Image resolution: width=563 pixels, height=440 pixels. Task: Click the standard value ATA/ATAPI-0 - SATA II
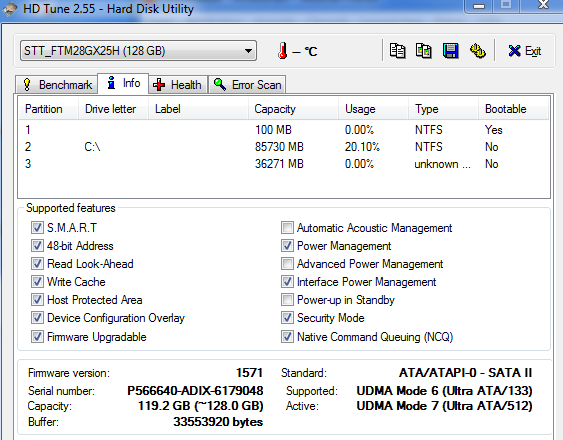tap(465, 373)
